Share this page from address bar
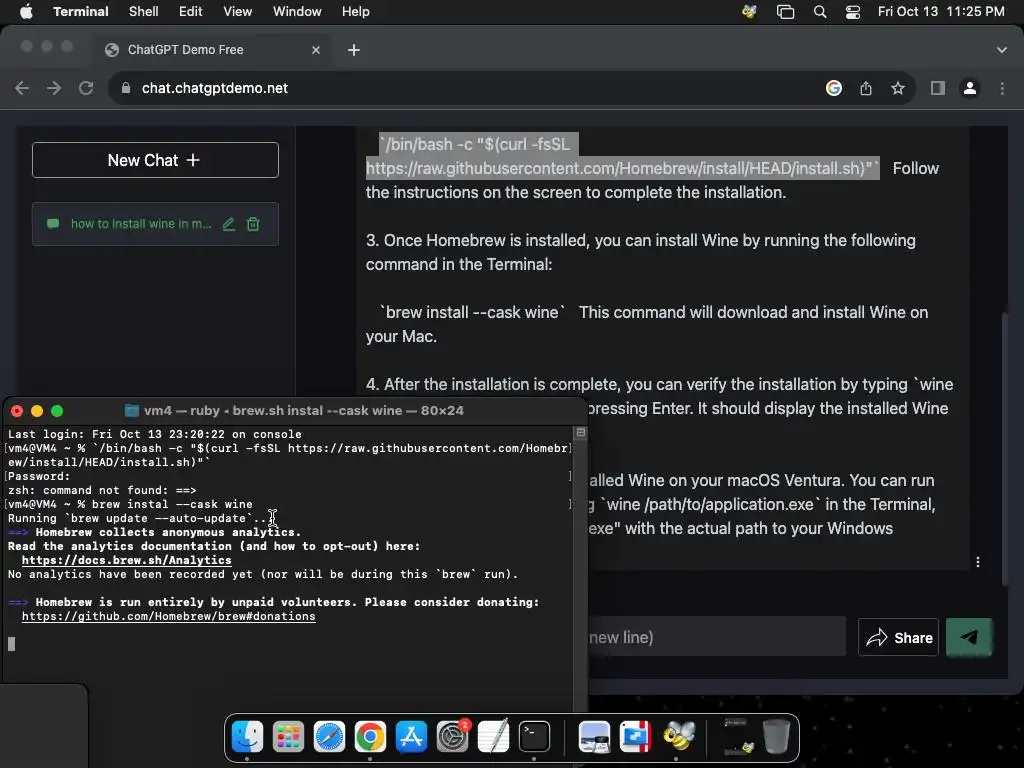 tap(866, 88)
